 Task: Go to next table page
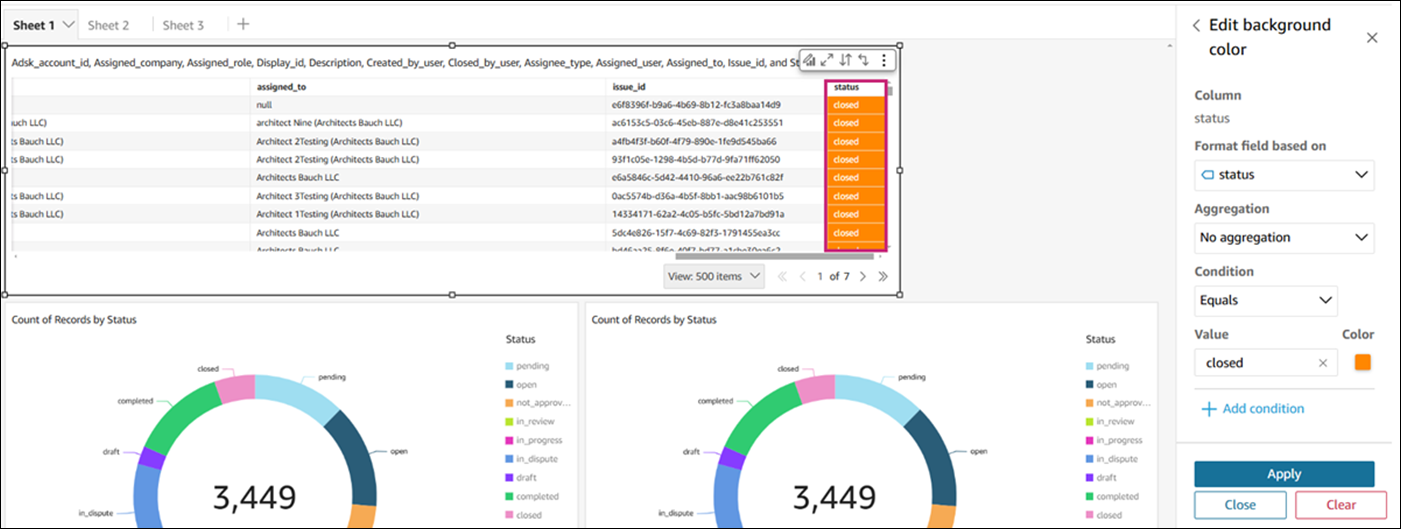[863, 276]
